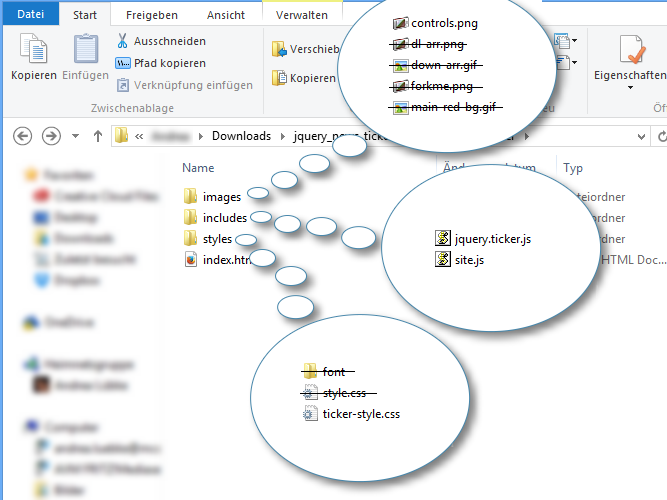Open the Freigeben ribbon tab
This screenshot has height=500, width=667.
tap(152, 15)
